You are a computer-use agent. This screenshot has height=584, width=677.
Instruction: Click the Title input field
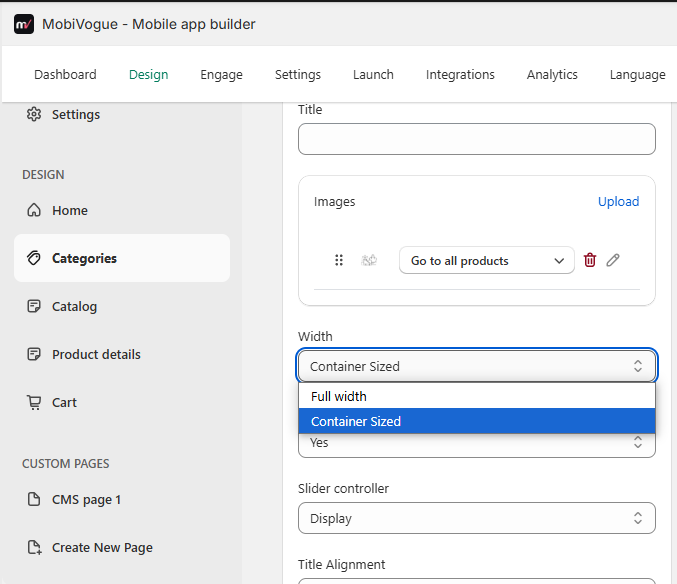click(x=477, y=139)
